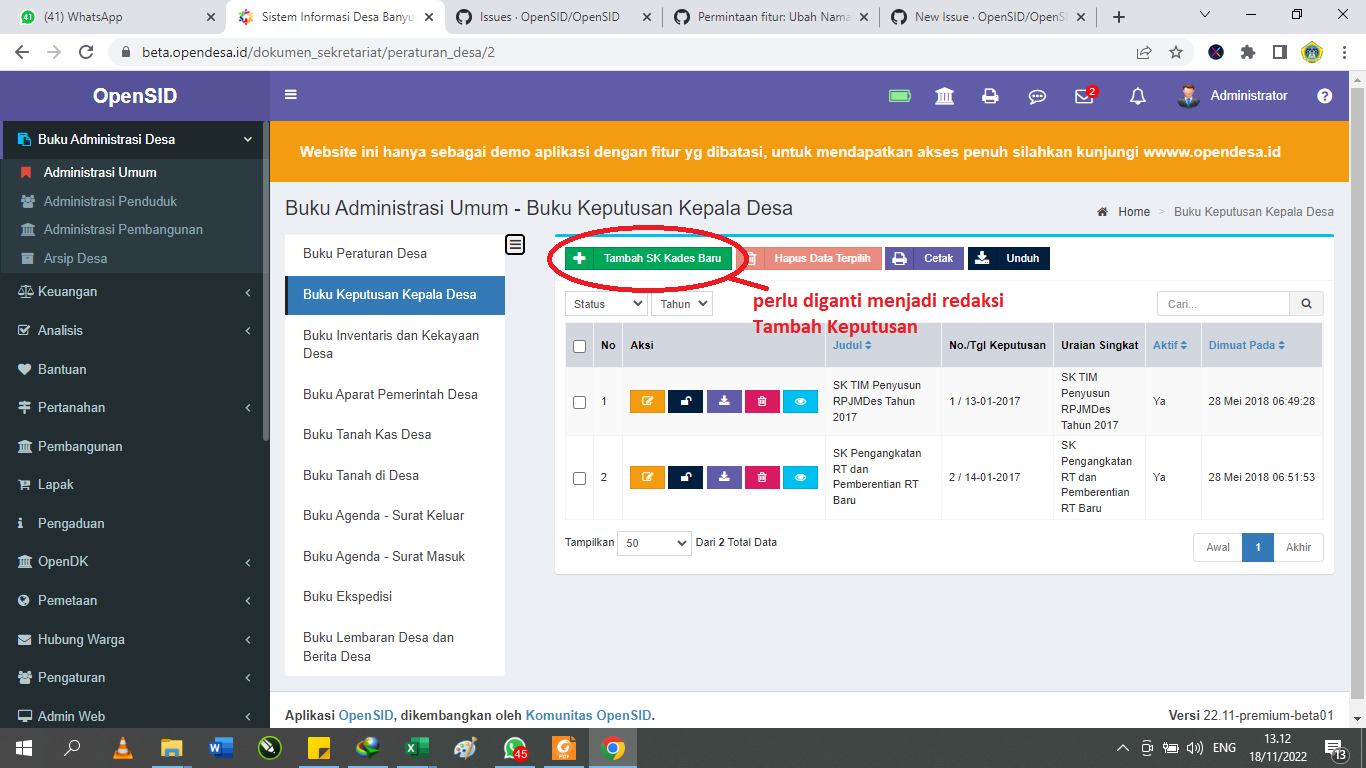Click the printer icon in the top bar
1366x768 pixels.
pyautogui.click(x=990, y=96)
